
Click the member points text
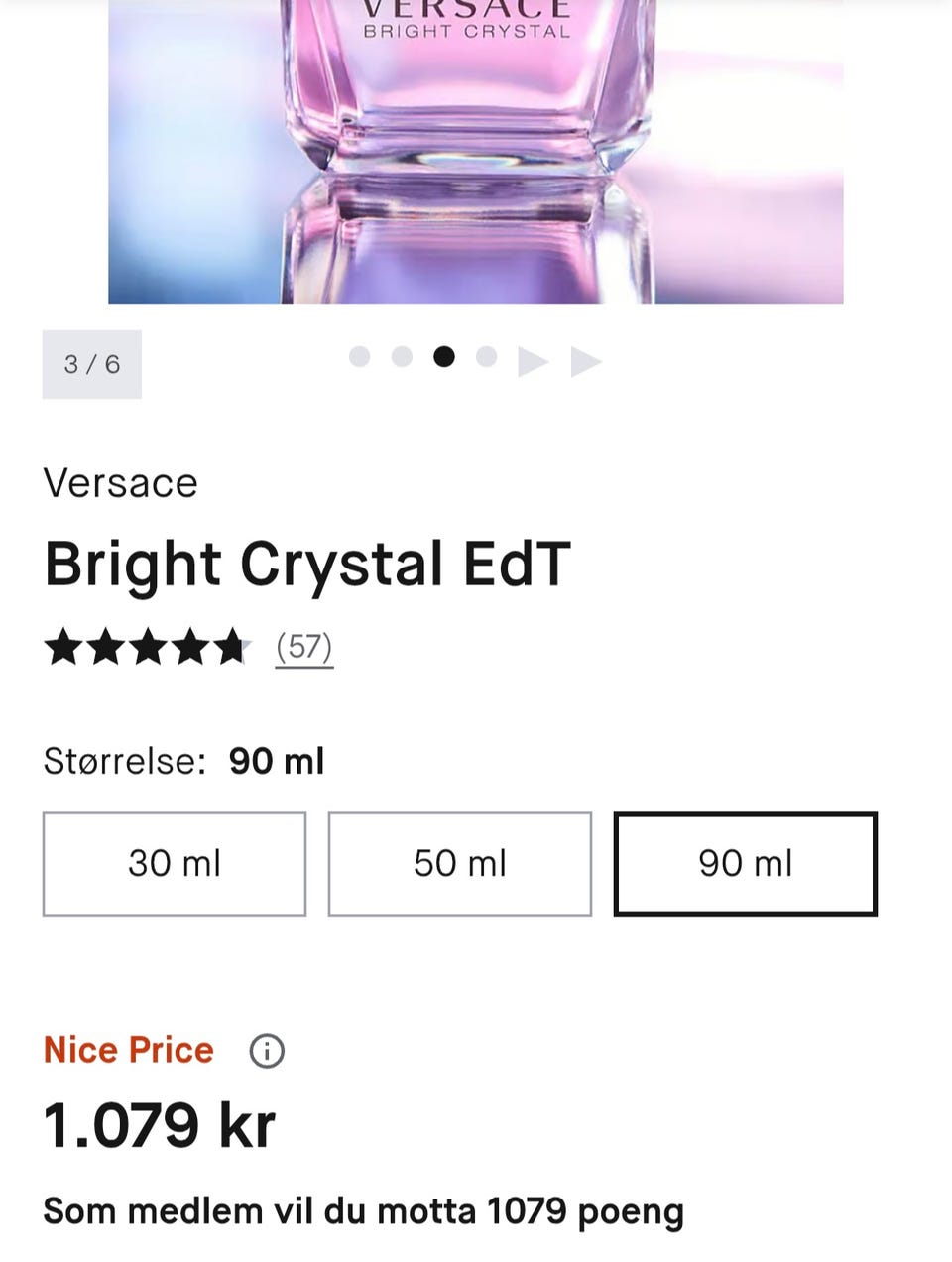(363, 1211)
